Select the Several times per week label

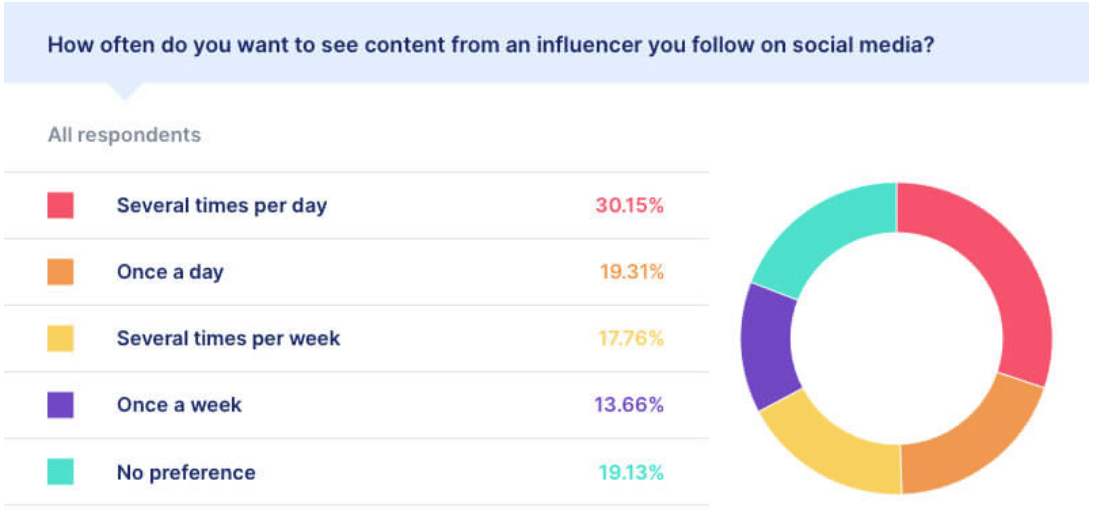point(228,338)
